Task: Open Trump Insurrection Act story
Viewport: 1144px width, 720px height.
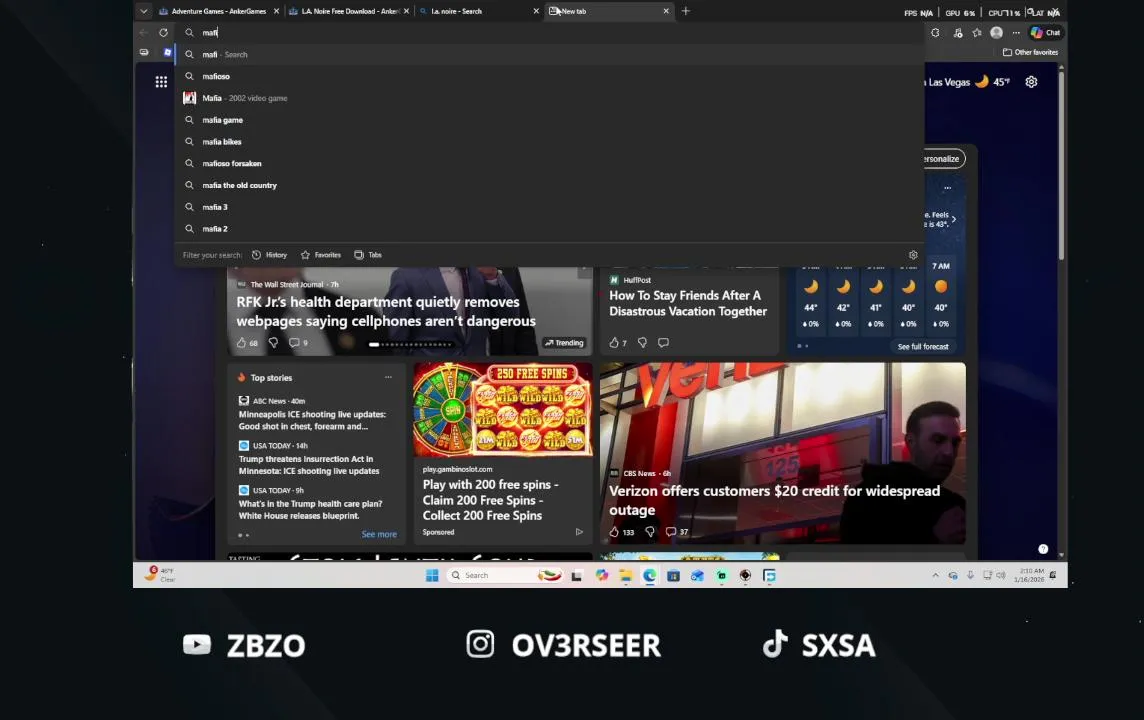Action: pyautogui.click(x=309, y=465)
